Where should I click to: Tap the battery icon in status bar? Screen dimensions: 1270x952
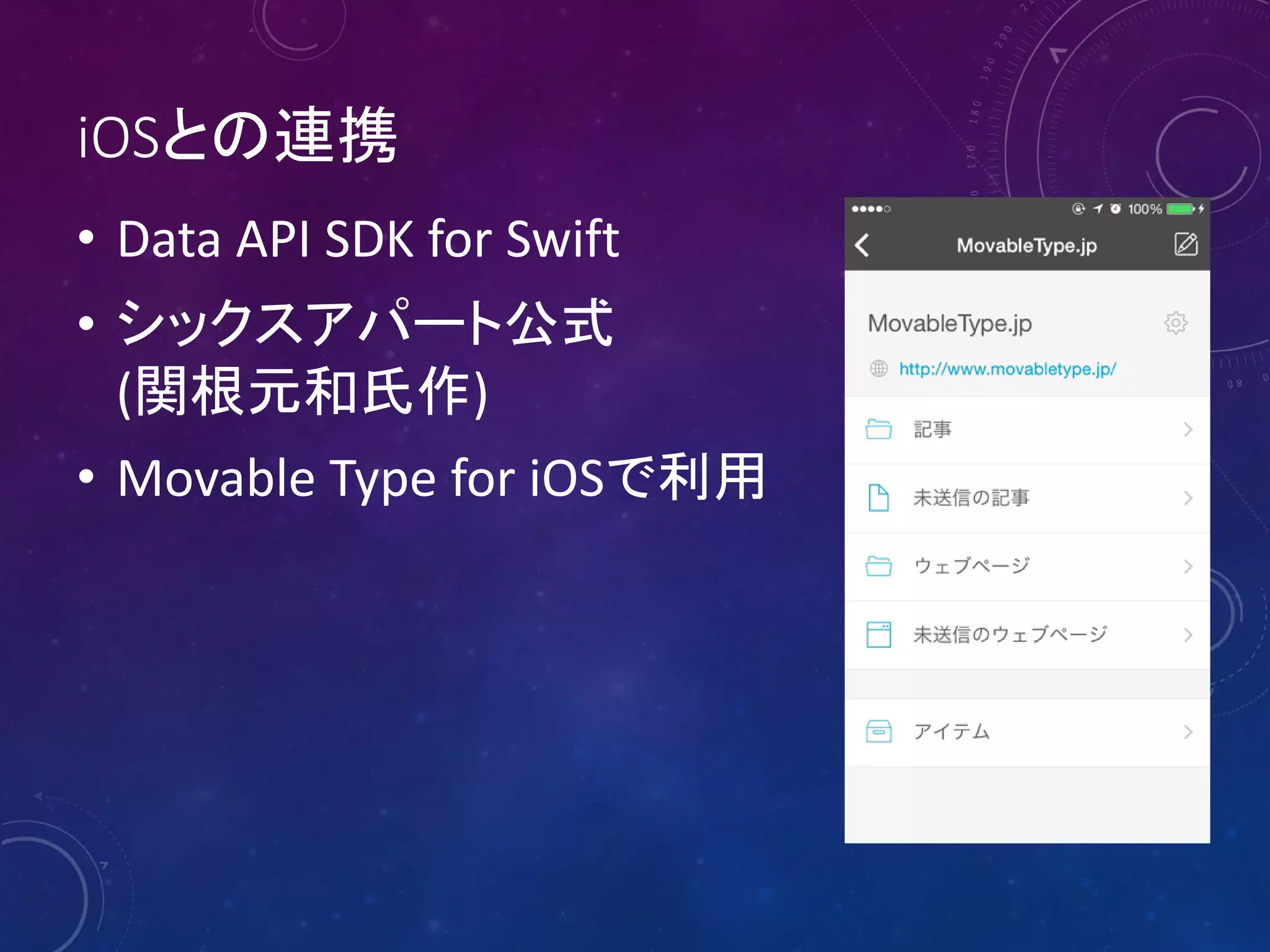(x=1181, y=209)
